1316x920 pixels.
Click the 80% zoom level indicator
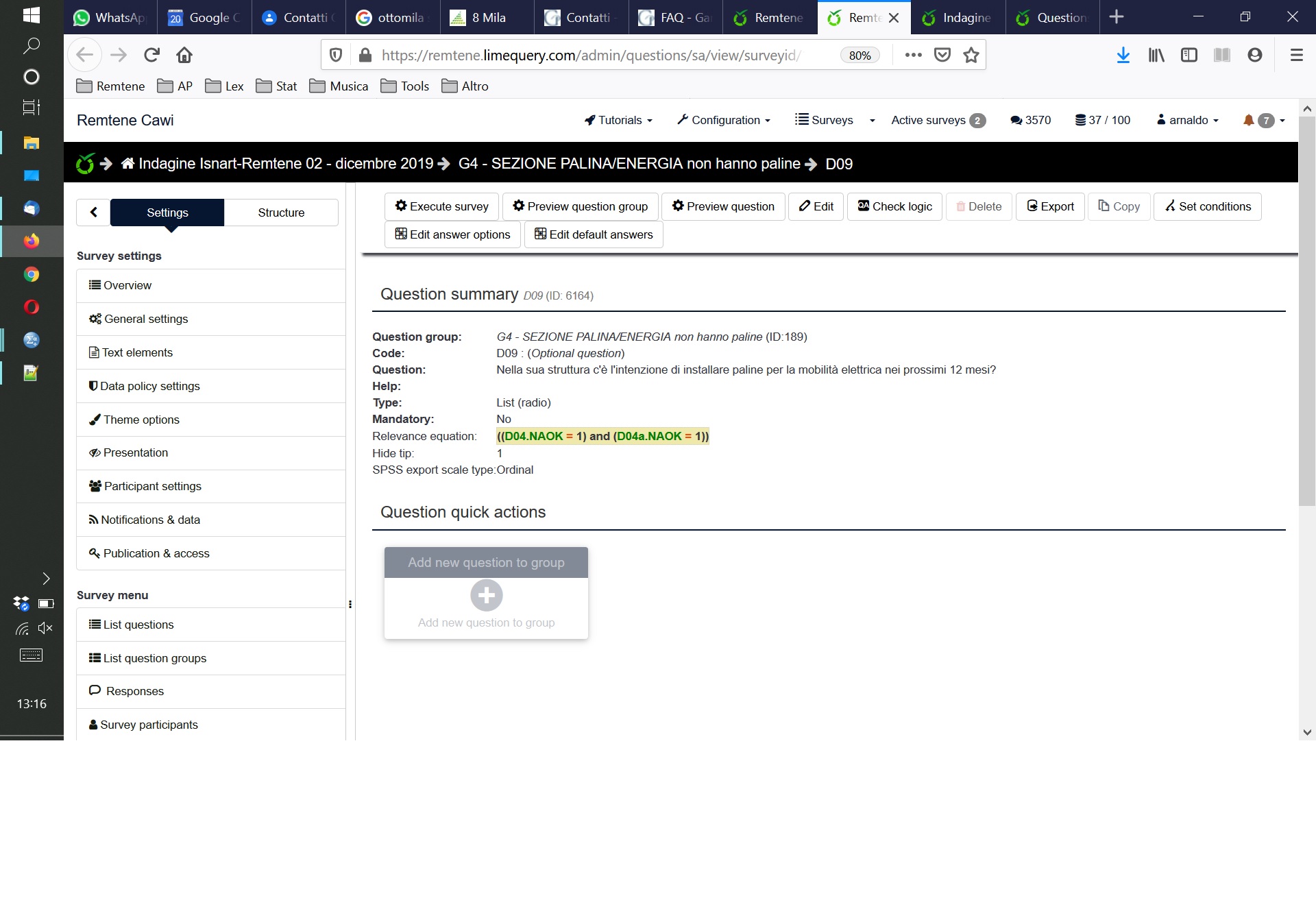click(x=860, y=56)
